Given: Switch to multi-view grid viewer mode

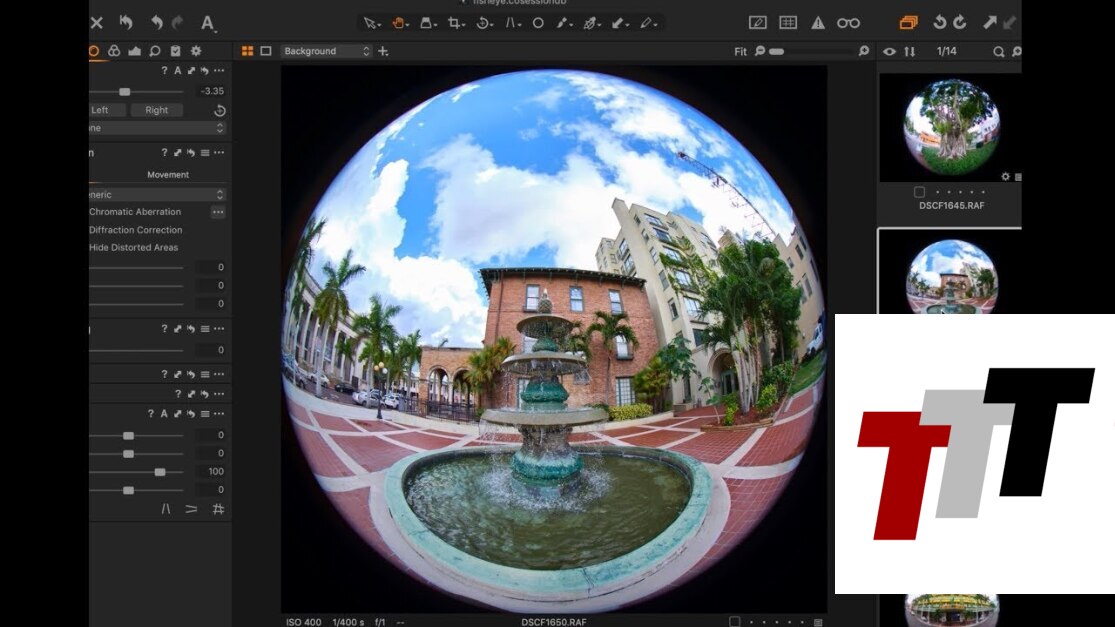Looking at the screenshot, I should [247, 51].
